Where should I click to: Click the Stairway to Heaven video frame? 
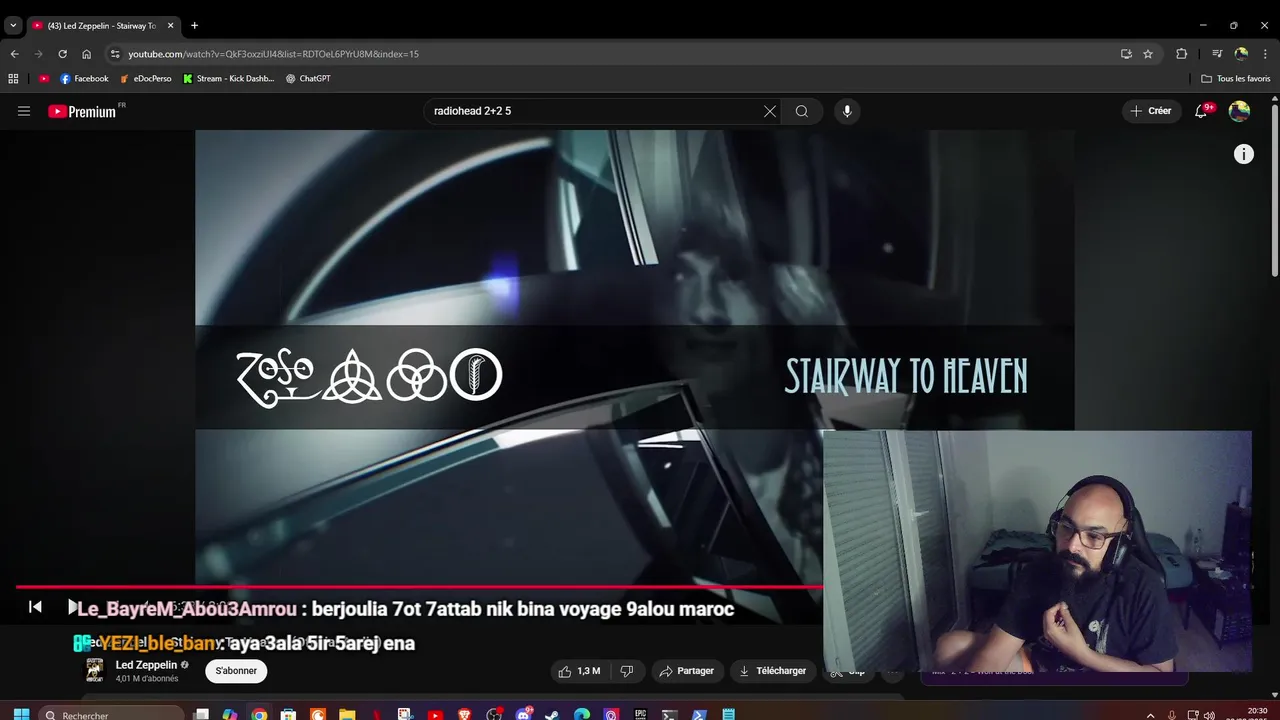[x=635, y=357]
